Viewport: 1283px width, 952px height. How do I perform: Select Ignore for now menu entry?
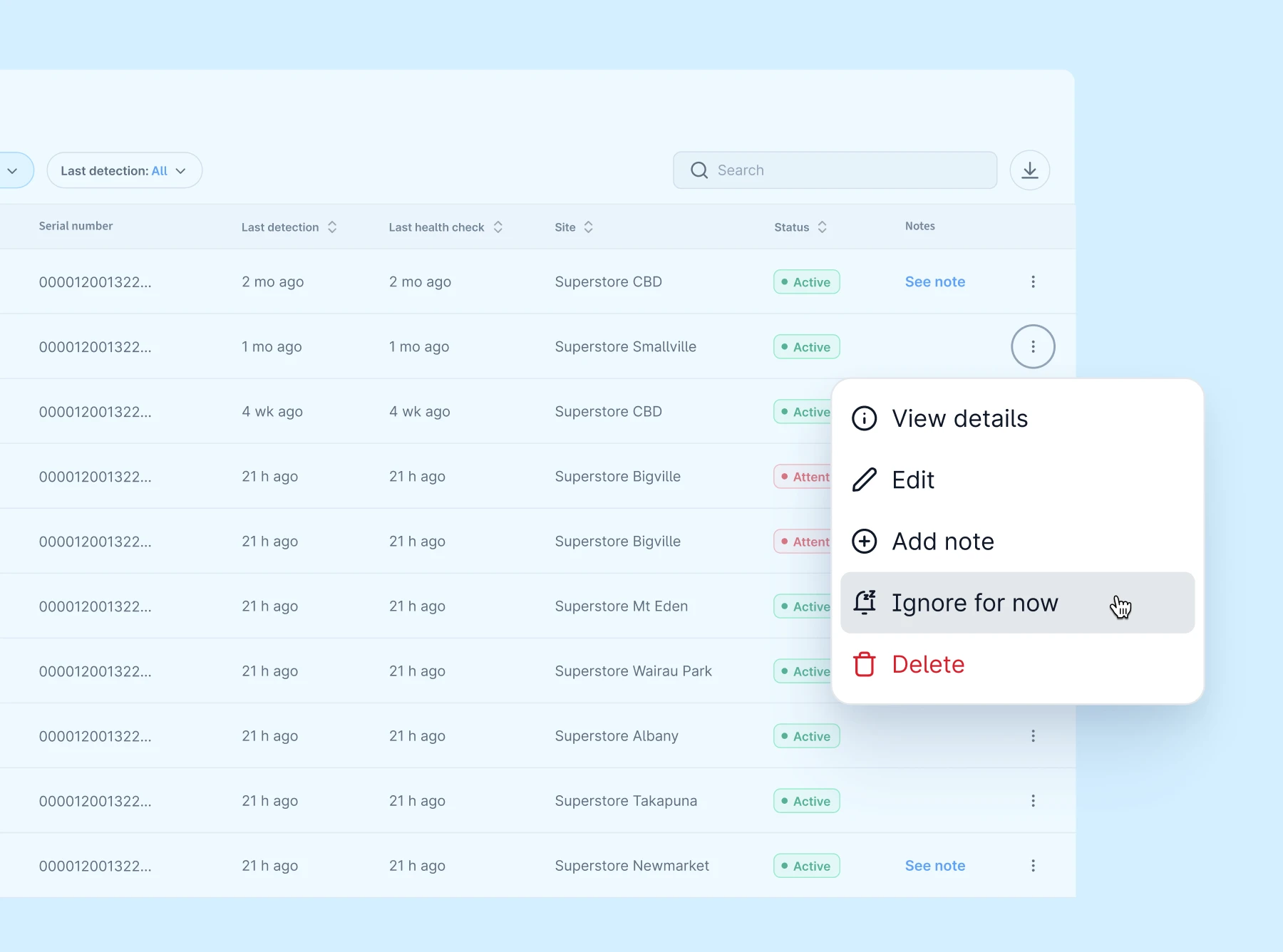point(1017,603)
